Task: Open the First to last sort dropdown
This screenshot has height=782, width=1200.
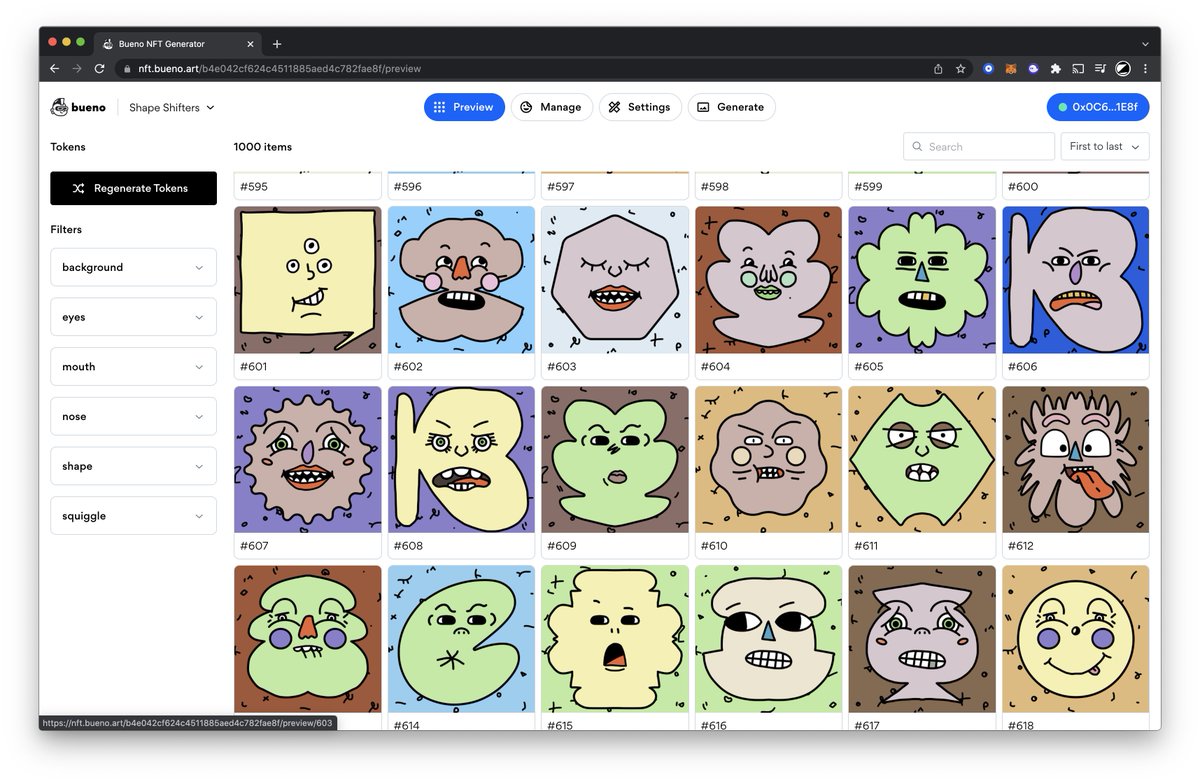Action: click(x=1105, y=146)
